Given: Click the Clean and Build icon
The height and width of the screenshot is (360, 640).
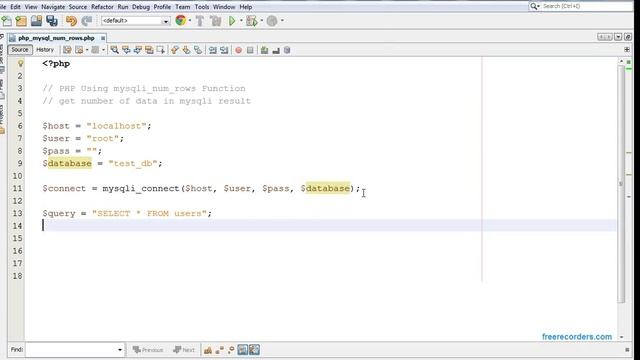Looking at the screenshot, I should (216, 21).
